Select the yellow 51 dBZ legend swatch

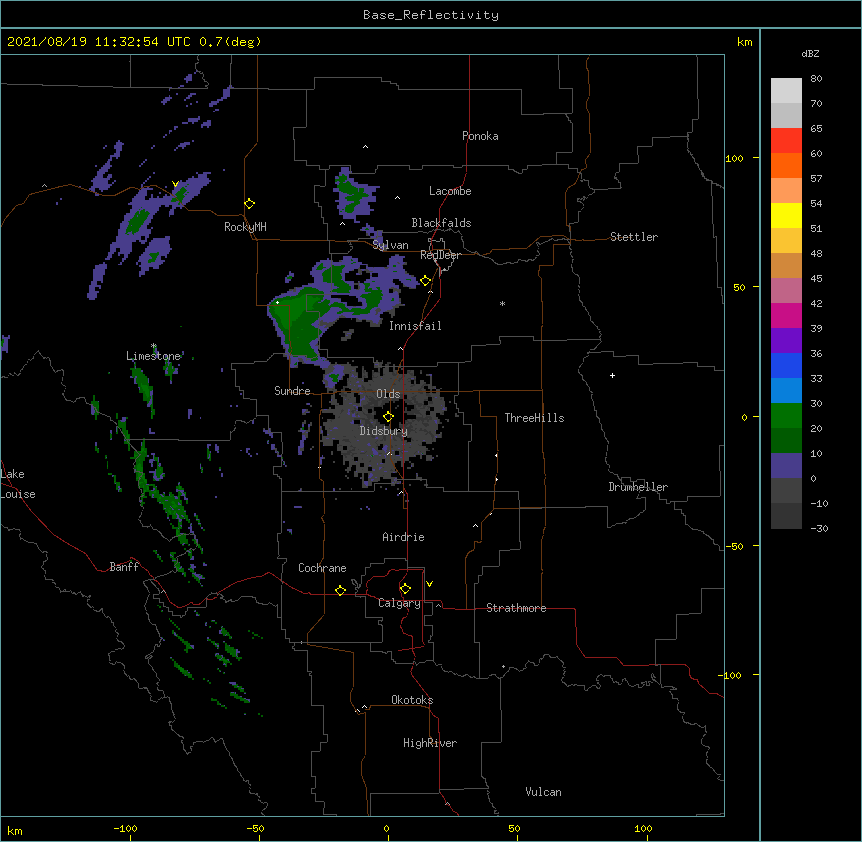[786, 215]
